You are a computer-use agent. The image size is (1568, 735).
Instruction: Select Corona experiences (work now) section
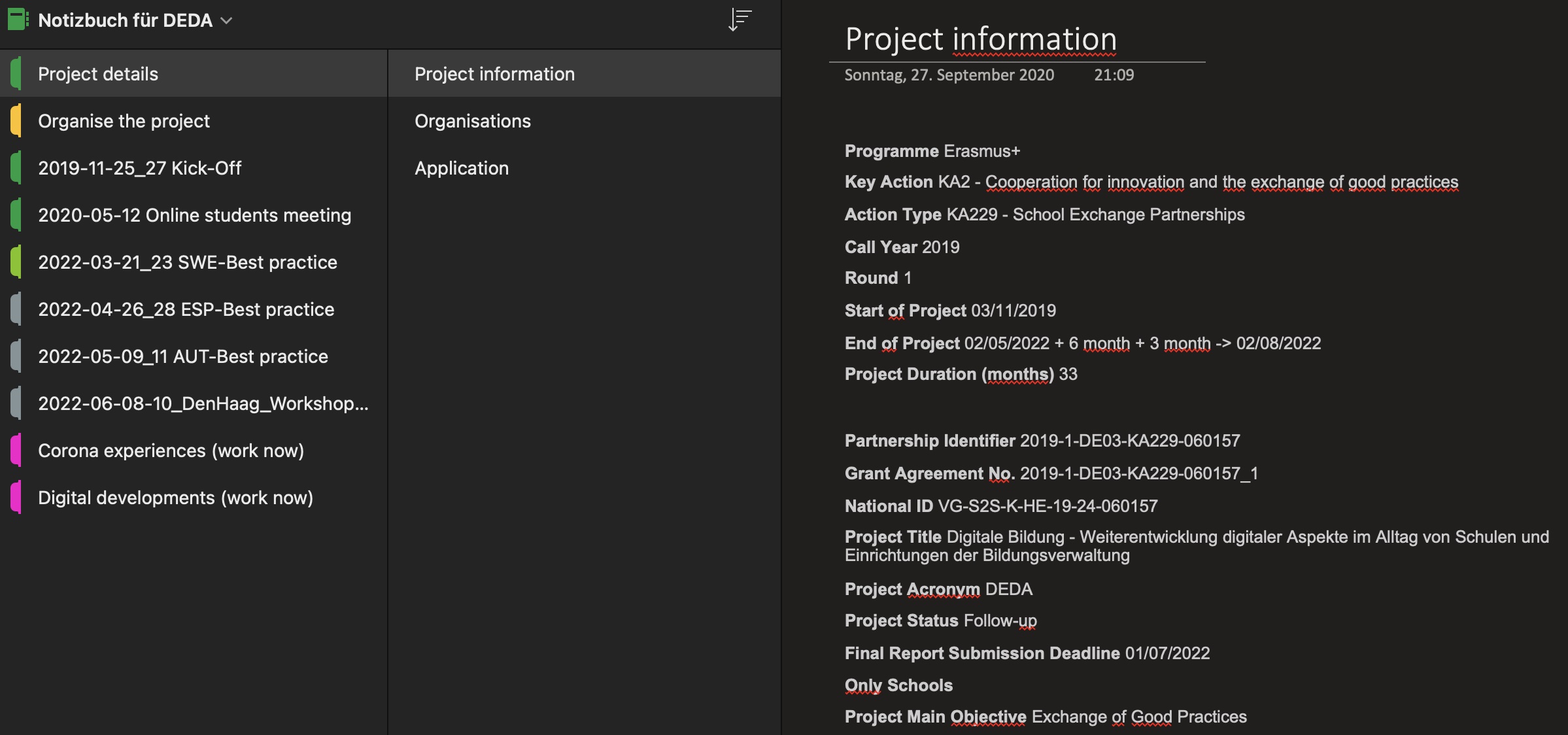[171, 451]
